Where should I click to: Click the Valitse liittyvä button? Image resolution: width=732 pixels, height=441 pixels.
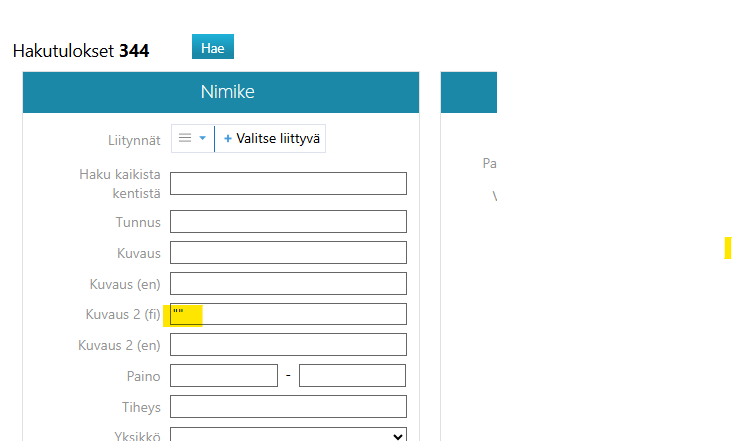(x=270, y=139)
